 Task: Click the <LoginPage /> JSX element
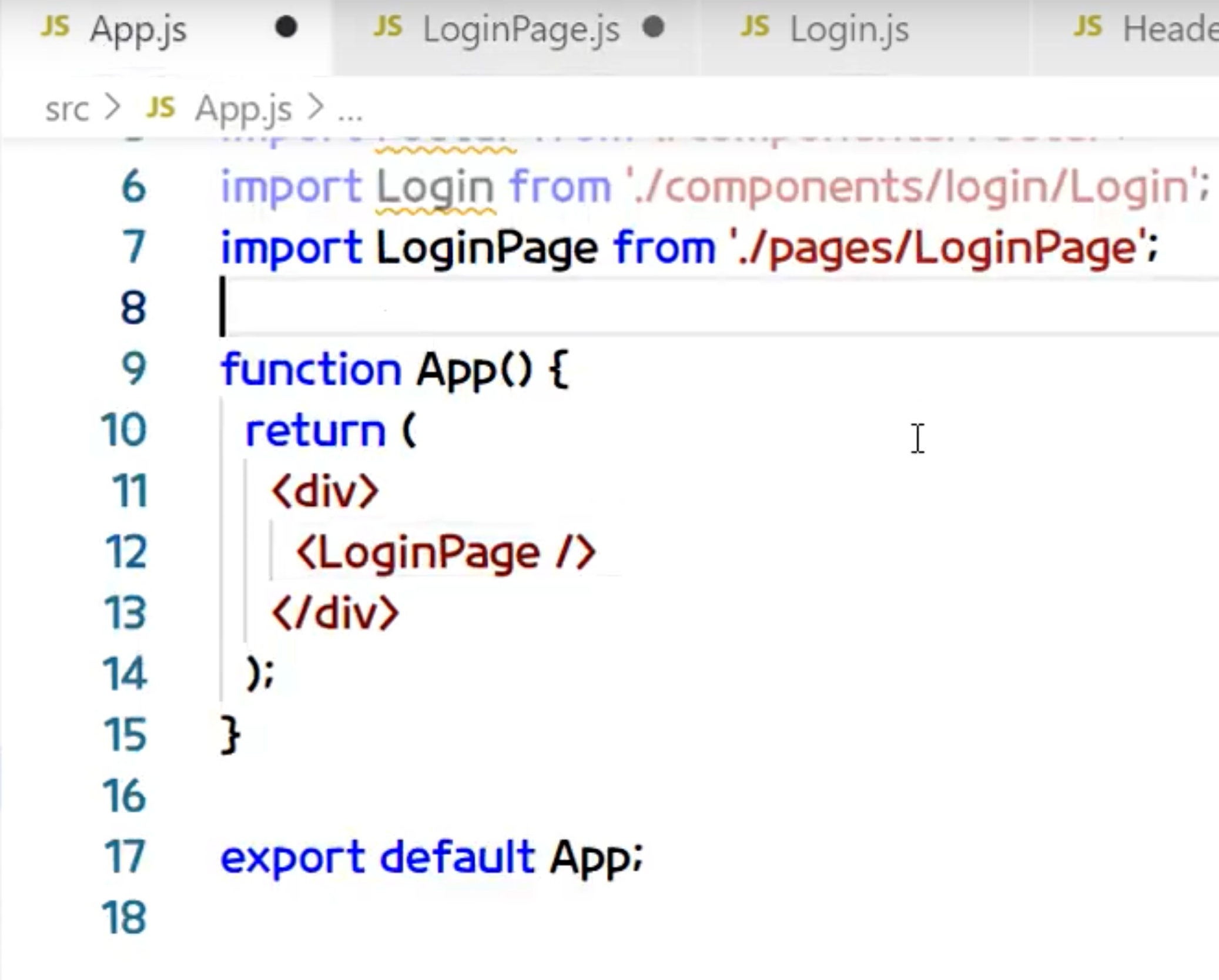pyautogui.click(x=446, y=553)
